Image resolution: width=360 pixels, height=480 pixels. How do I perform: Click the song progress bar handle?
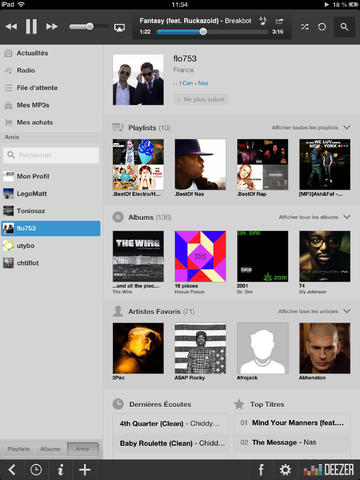(203, 32)
